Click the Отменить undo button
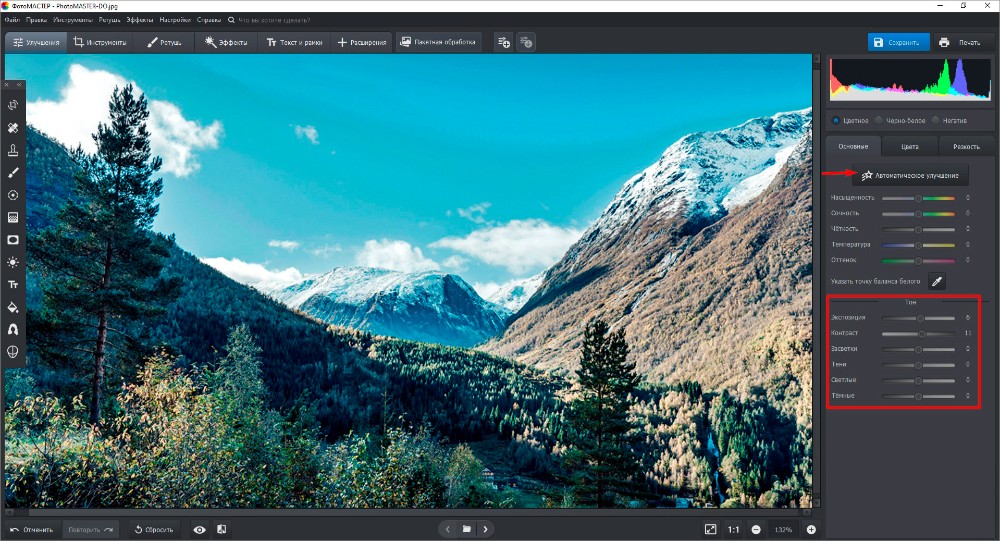Screen dimensions: 1000x541 pyautogui.click(x=32, y=530)
